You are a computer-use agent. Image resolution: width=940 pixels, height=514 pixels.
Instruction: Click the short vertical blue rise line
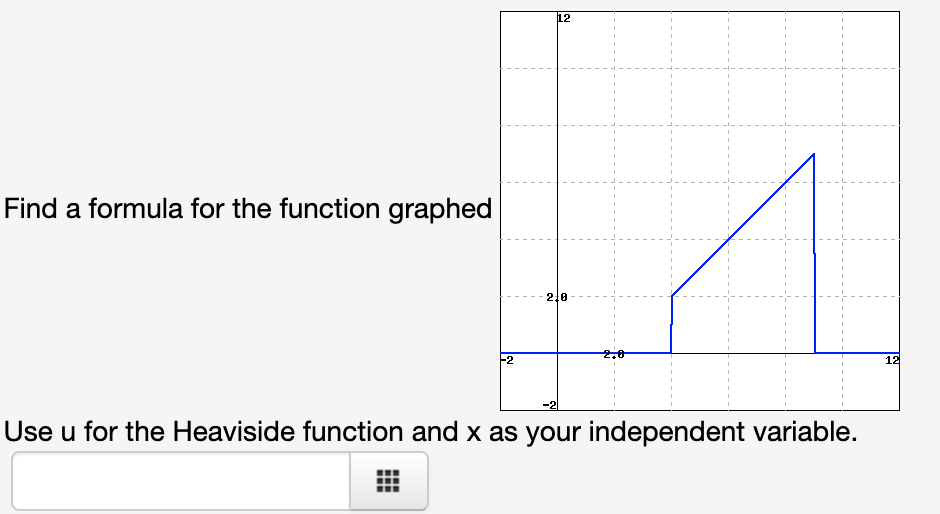click(x=671, y=324)
